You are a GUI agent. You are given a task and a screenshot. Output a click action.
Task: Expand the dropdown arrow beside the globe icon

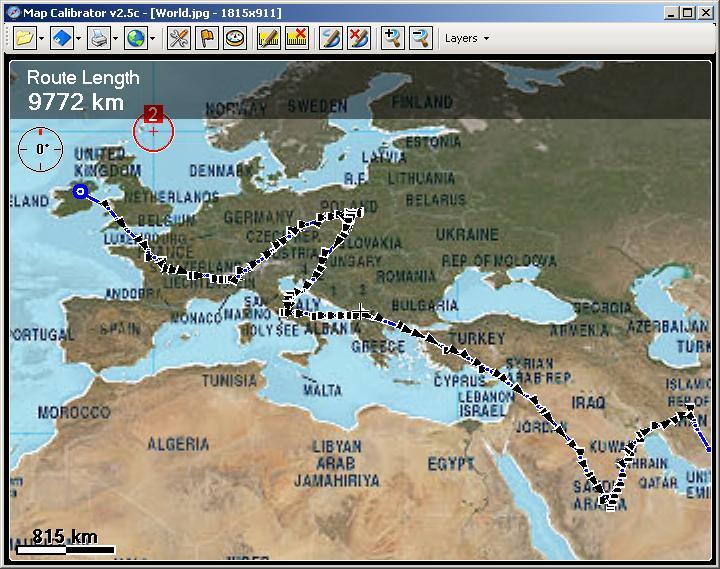tap(152, 39)
